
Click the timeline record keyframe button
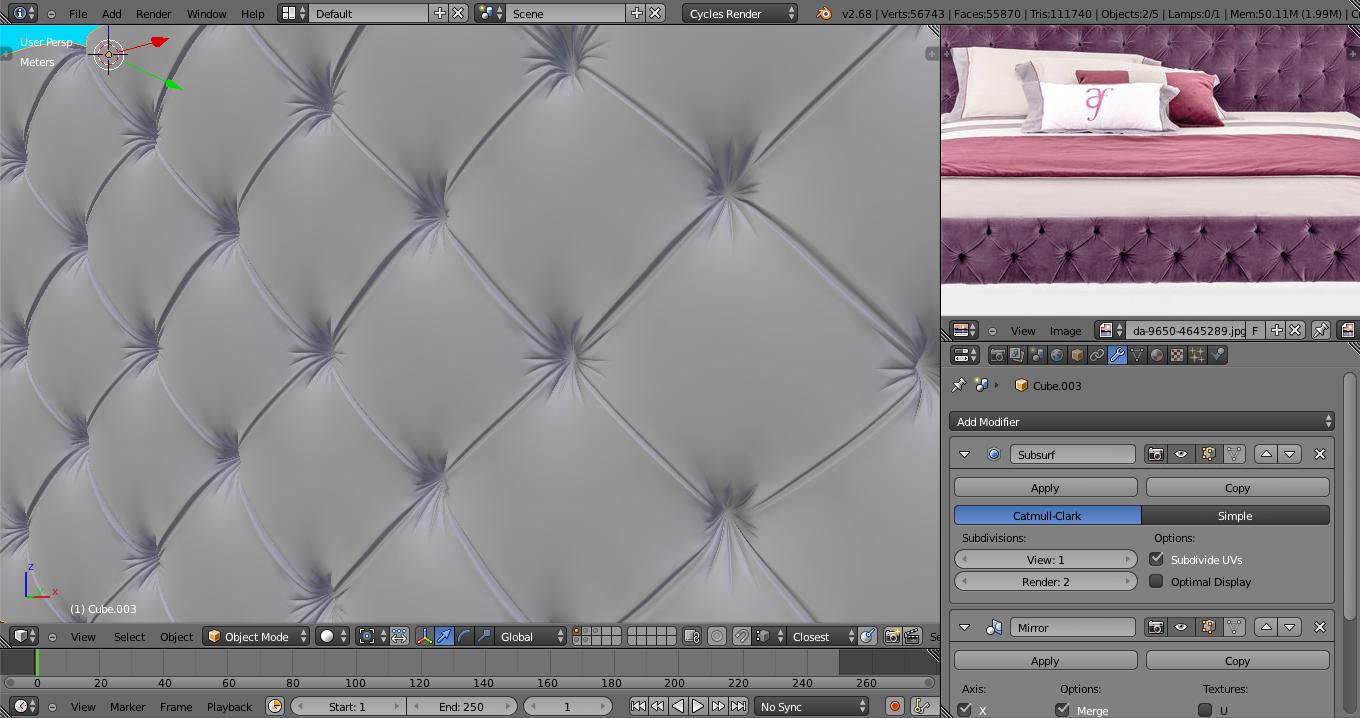(894, 706)
